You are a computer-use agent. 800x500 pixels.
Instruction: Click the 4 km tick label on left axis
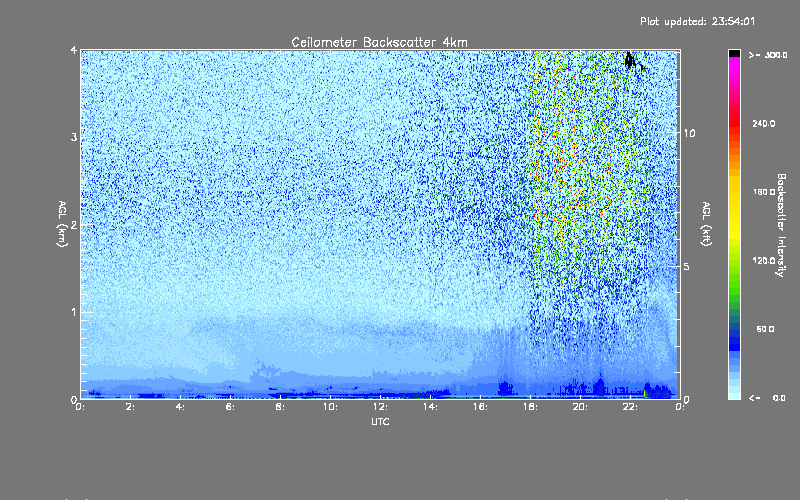pyautogui.click(x=74, y=51)
